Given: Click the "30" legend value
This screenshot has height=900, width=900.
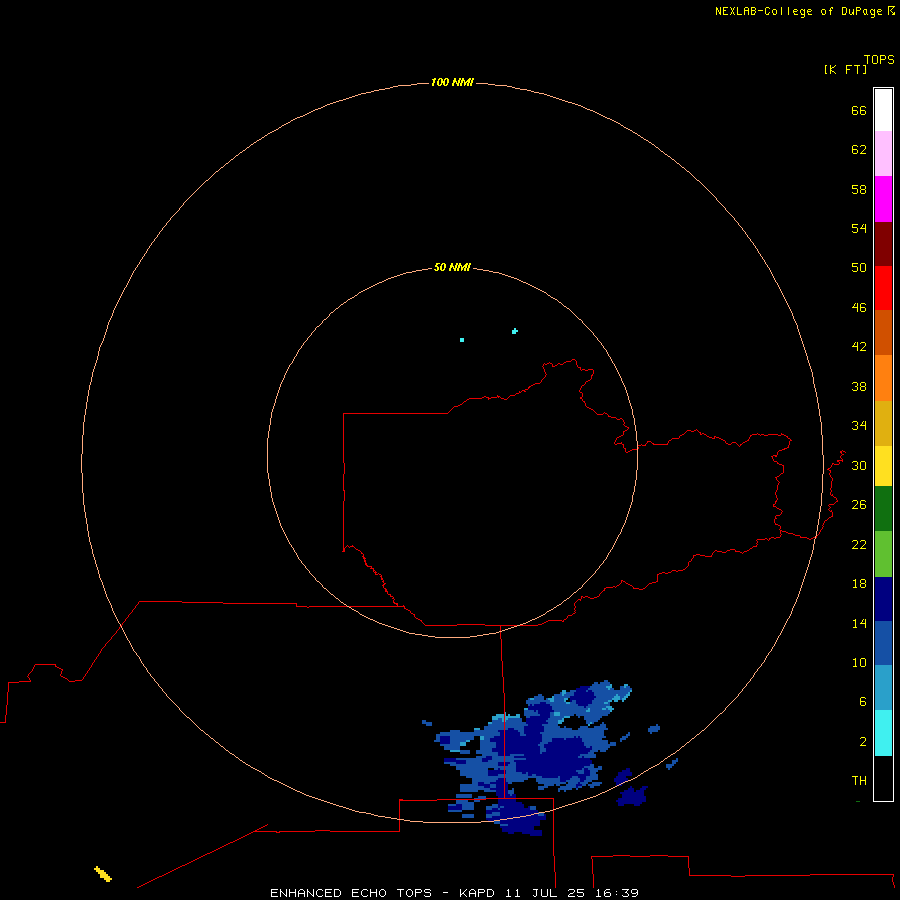Looking at the screenshot, I should [859, 465].
